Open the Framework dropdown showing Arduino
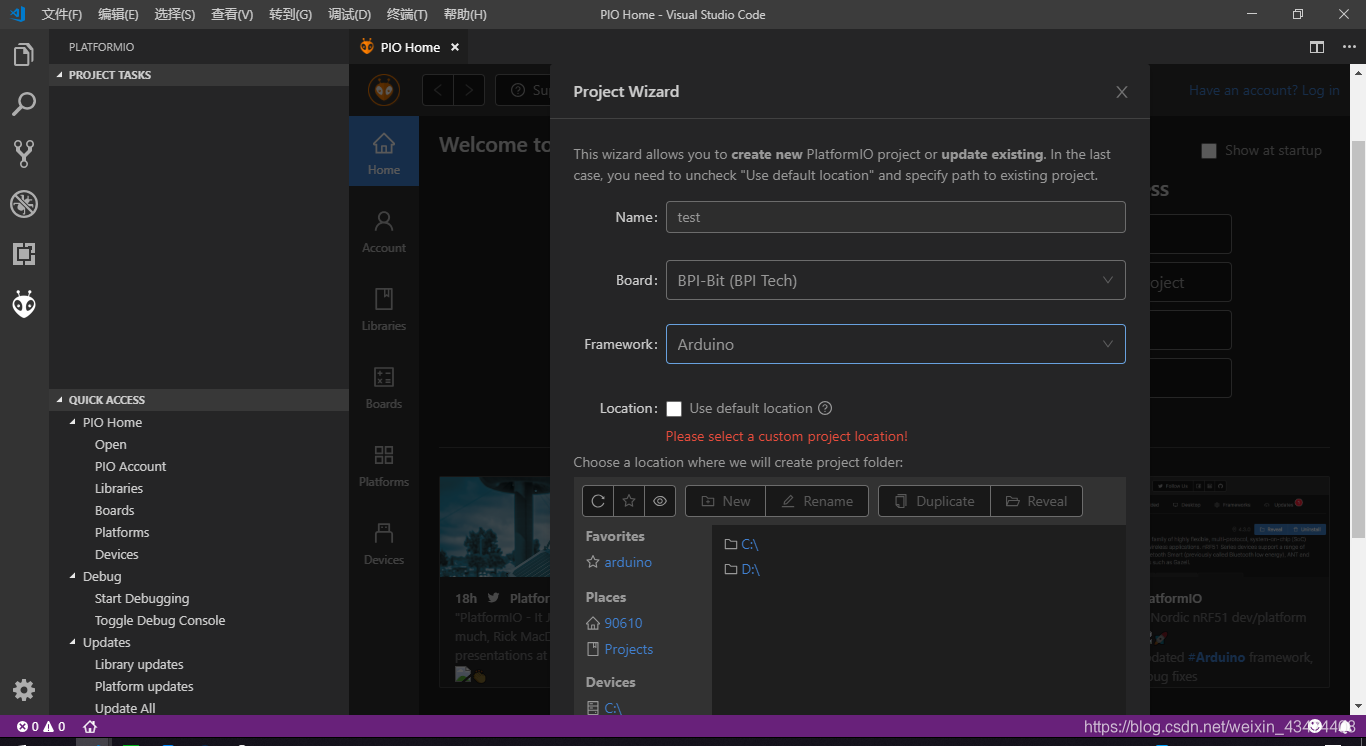The height and width of the screenshot is (746, 1366). (895, 344)
